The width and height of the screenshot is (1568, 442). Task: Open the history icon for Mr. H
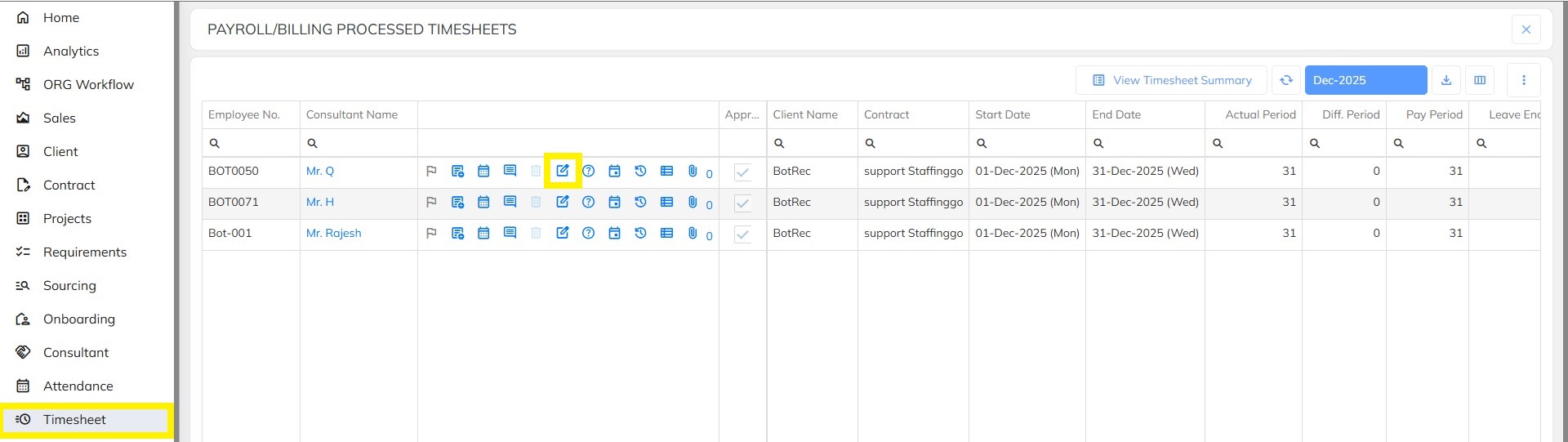(640, 202)
